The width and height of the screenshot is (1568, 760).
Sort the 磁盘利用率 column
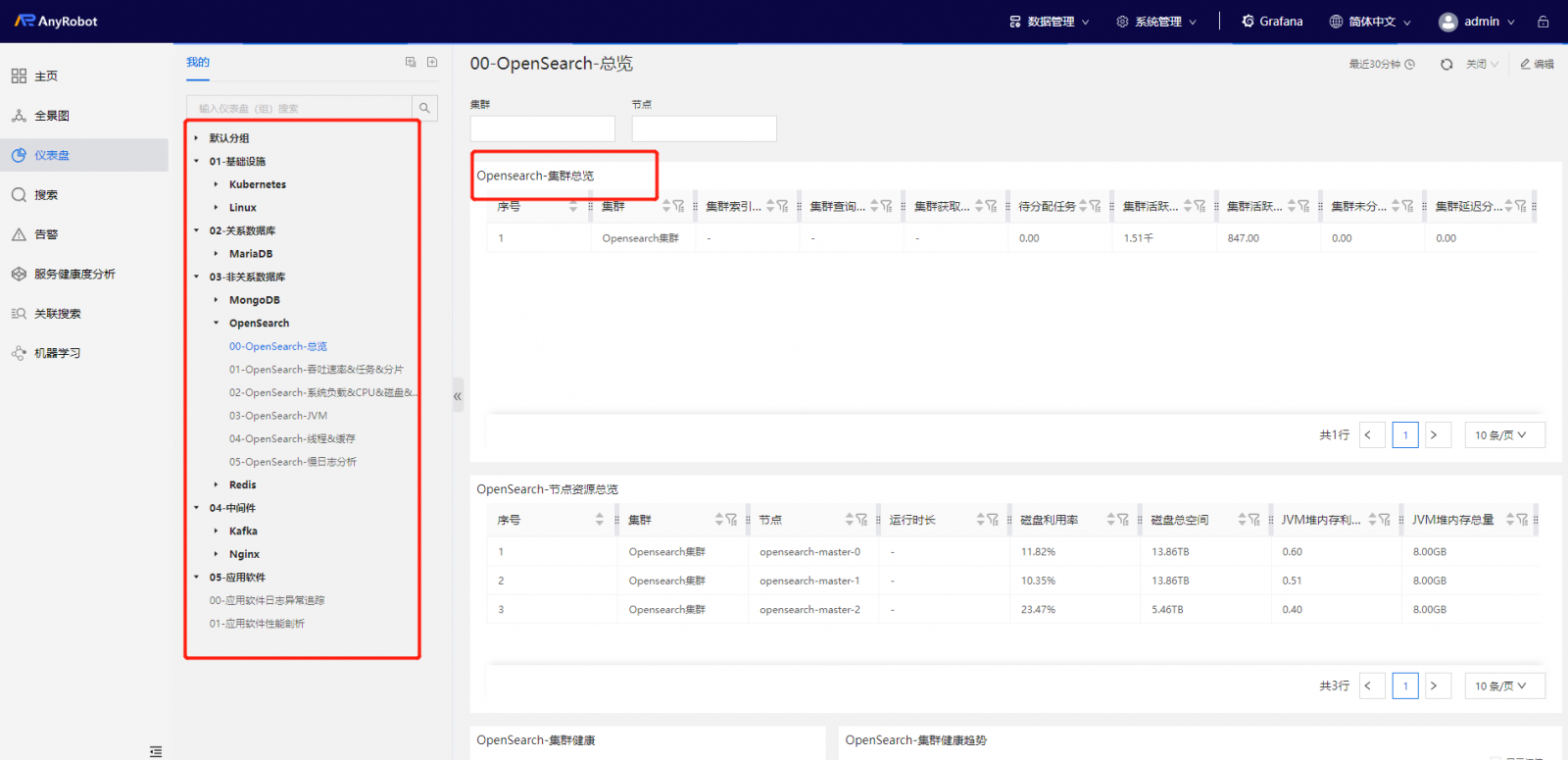click(x=1111, y=520)
